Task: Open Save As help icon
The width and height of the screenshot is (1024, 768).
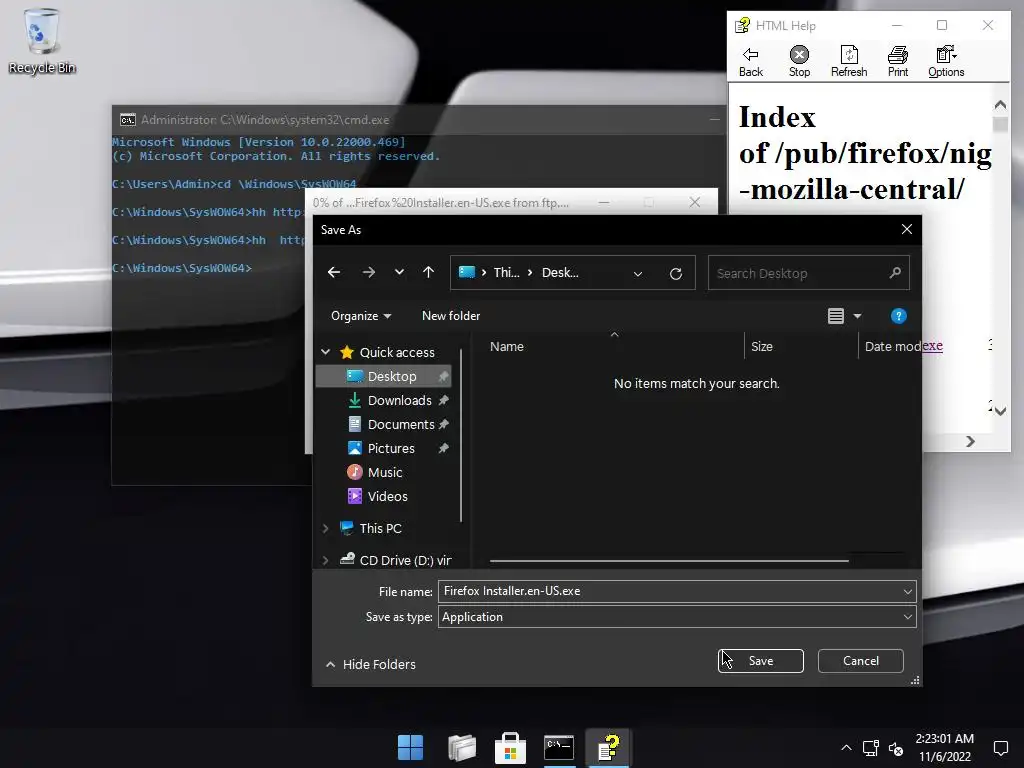Action: (898, 316)
